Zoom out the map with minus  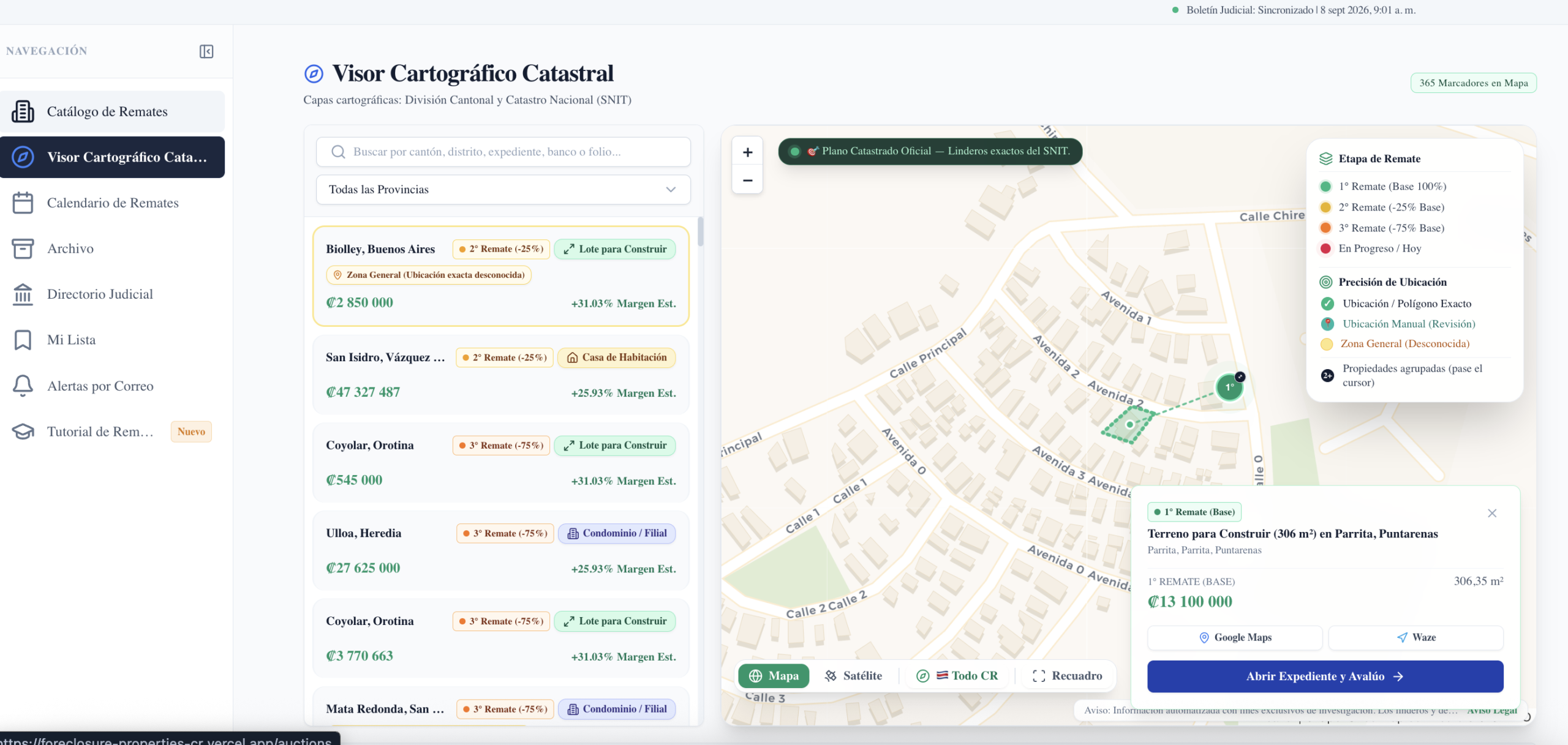coord(747,180)
